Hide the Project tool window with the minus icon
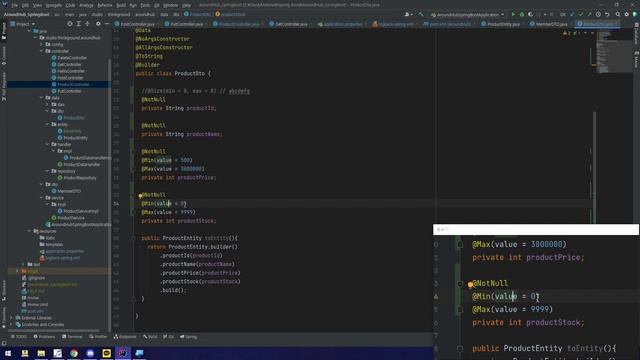Viewport: 640px width, 360px height. [107, 24]
